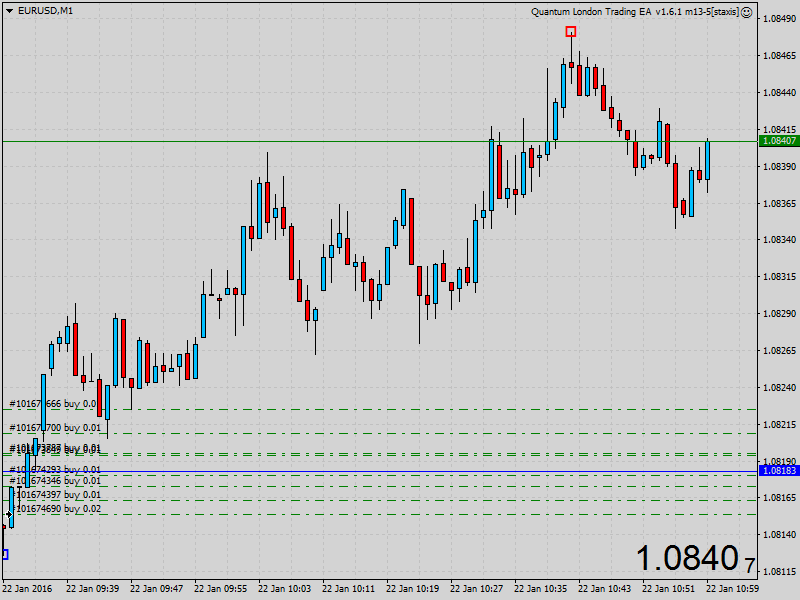Viewport: 800px width, 600px height.
Task: Click the 22 Jan 10:03 time label
Action: (x=285, y=589)
